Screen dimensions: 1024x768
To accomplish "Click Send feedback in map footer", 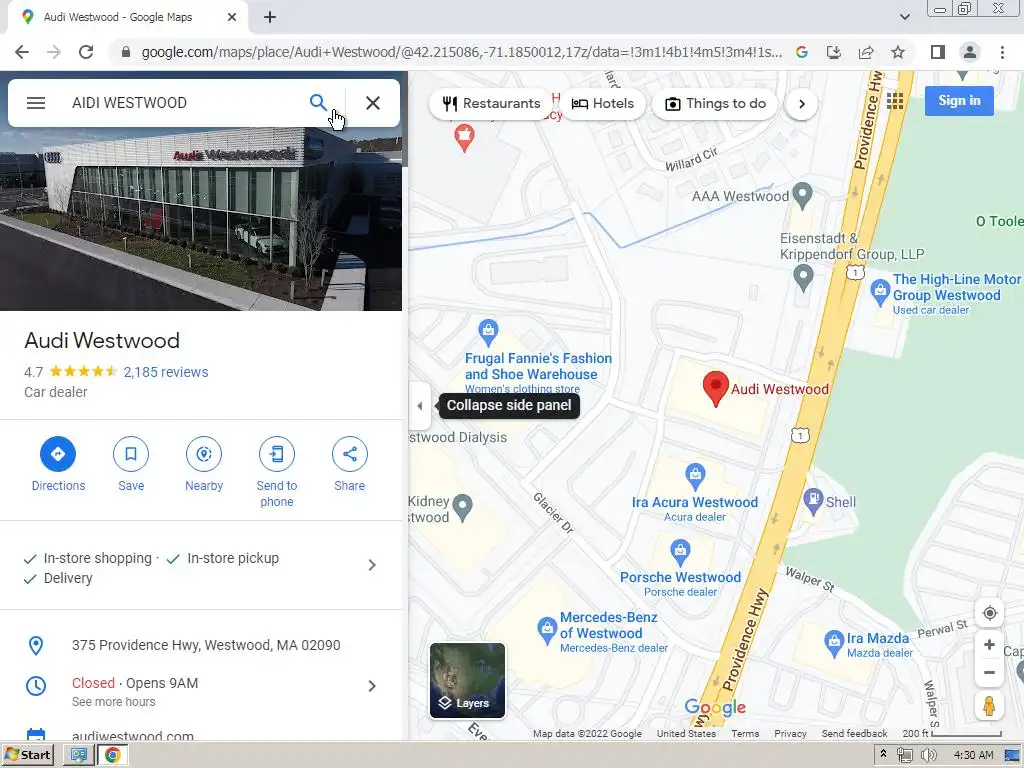I will pyautogui.click(x=854, y=733).
